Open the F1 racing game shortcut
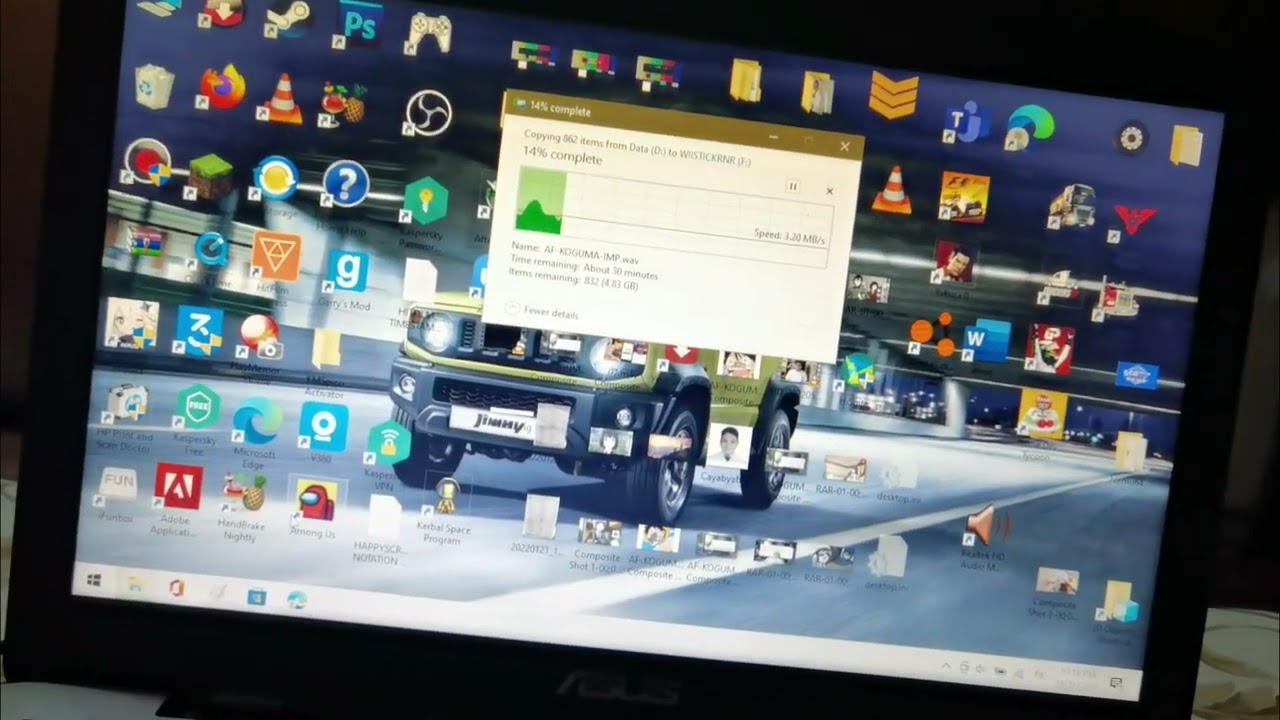This screenshot has width=1280, height=720. tap(964, 196)
